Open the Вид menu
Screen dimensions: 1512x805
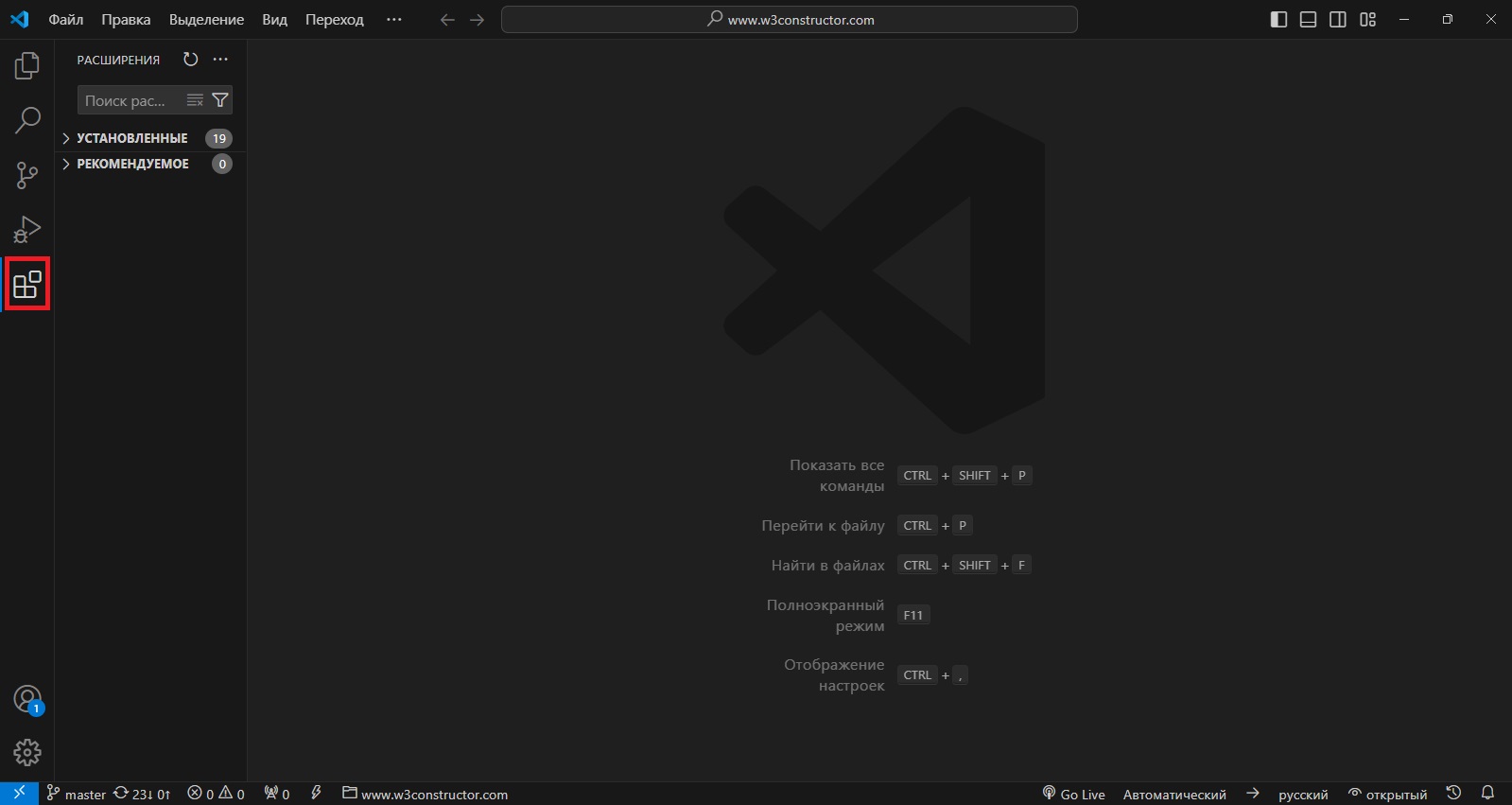click(274, 20)
